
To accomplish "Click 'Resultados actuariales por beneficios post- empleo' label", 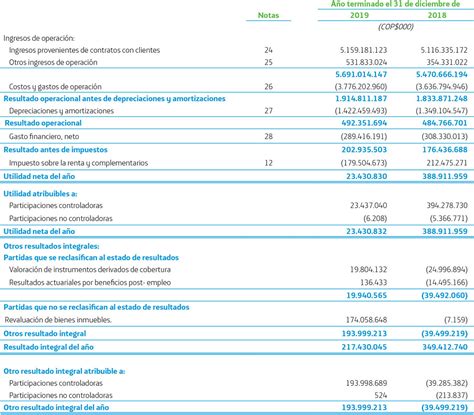I will coord(90,283).
